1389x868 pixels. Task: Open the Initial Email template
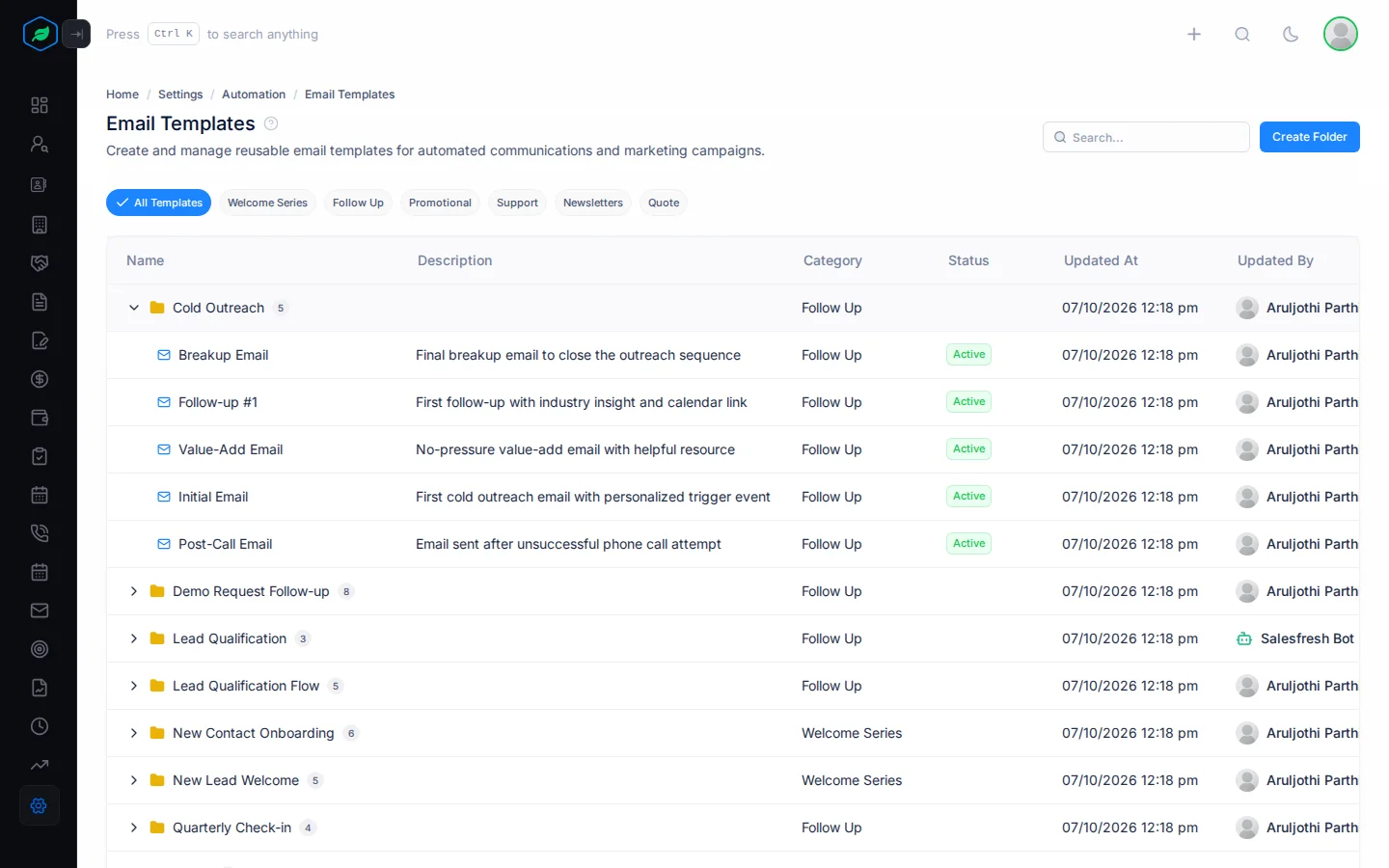213,497
